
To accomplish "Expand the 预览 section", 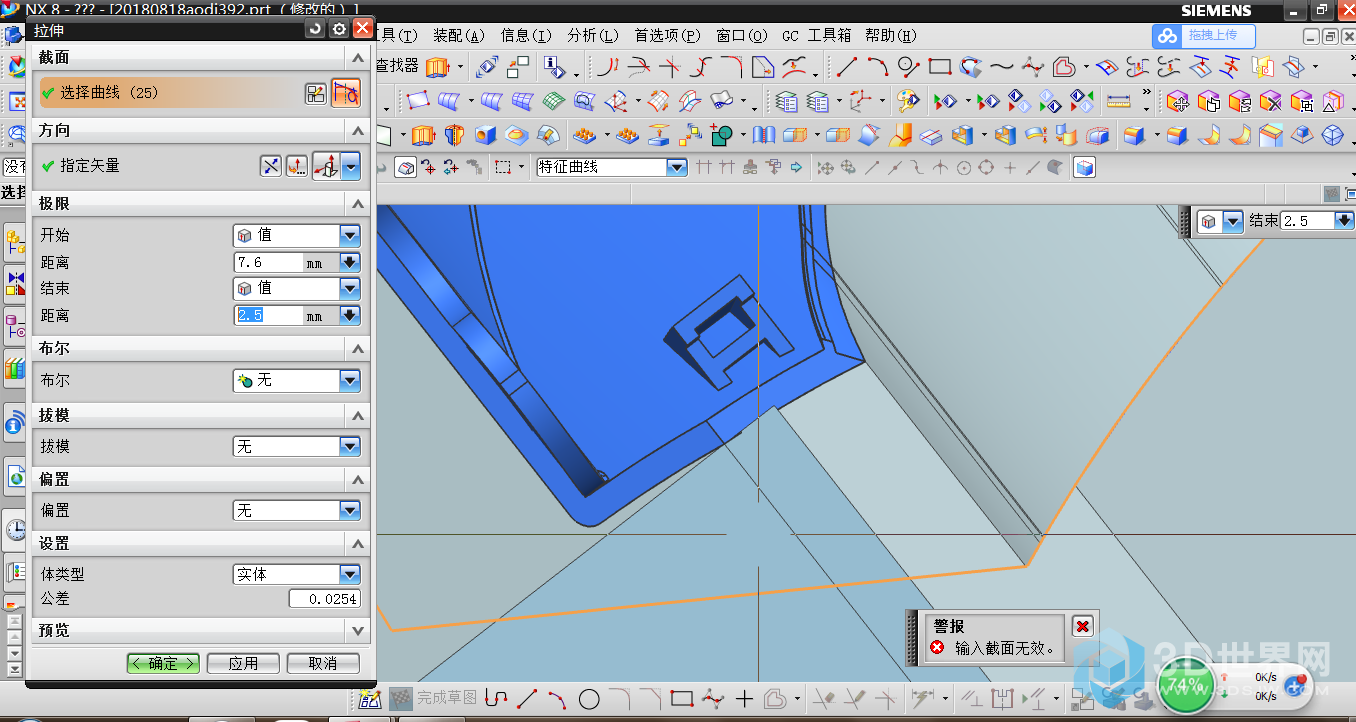I will [358, 631].
